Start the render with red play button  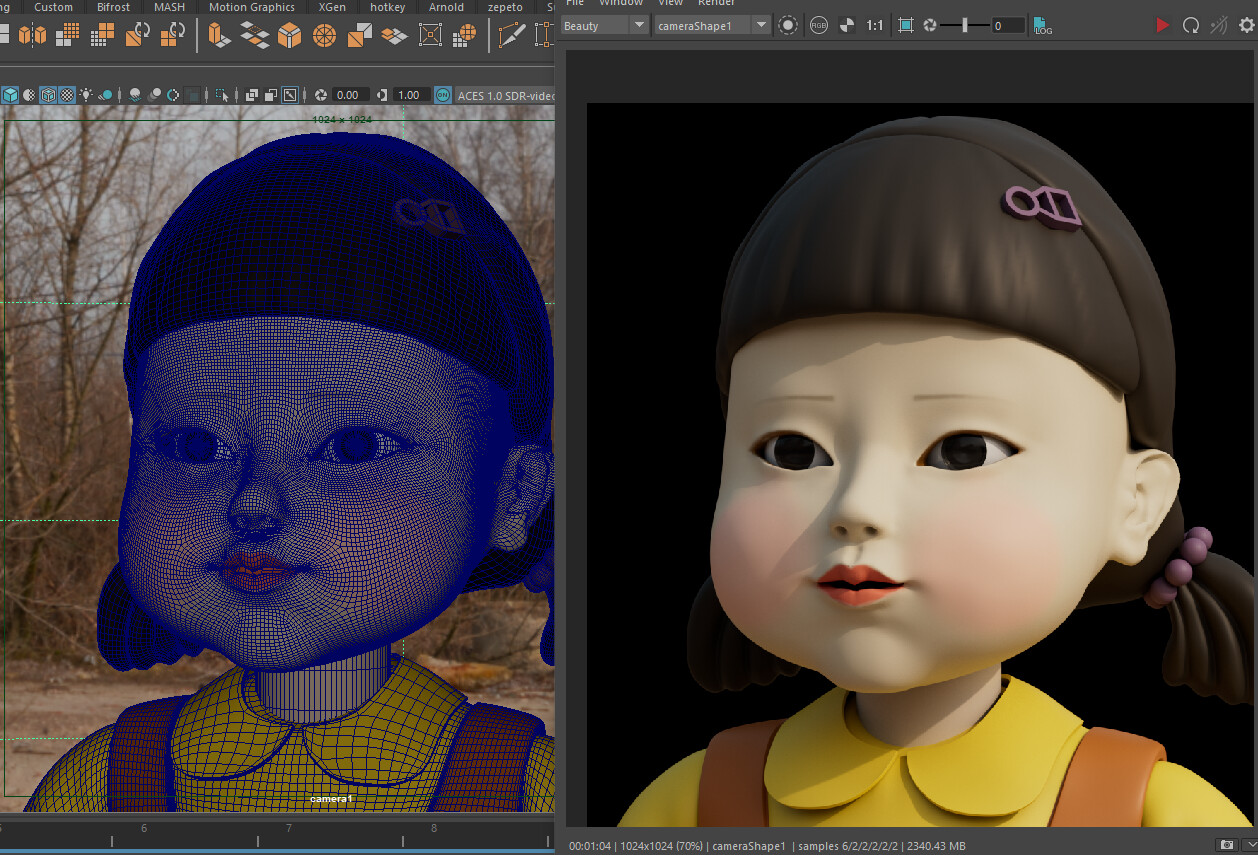coord(1162,25)
